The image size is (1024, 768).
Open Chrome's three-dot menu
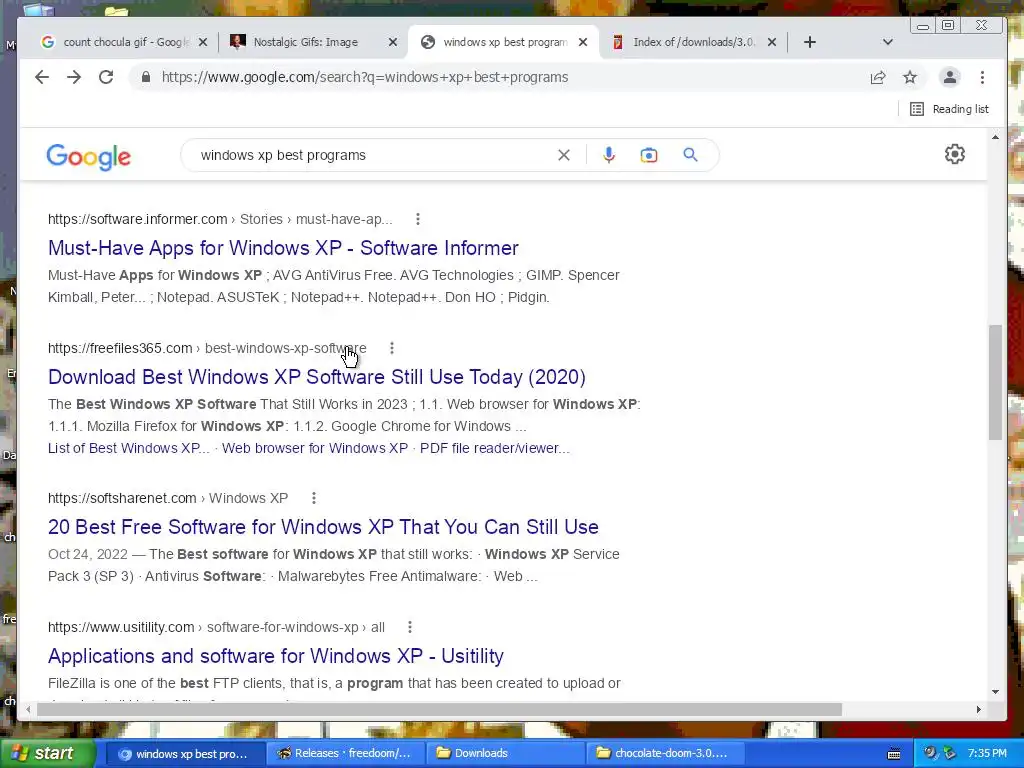(982, 77)
